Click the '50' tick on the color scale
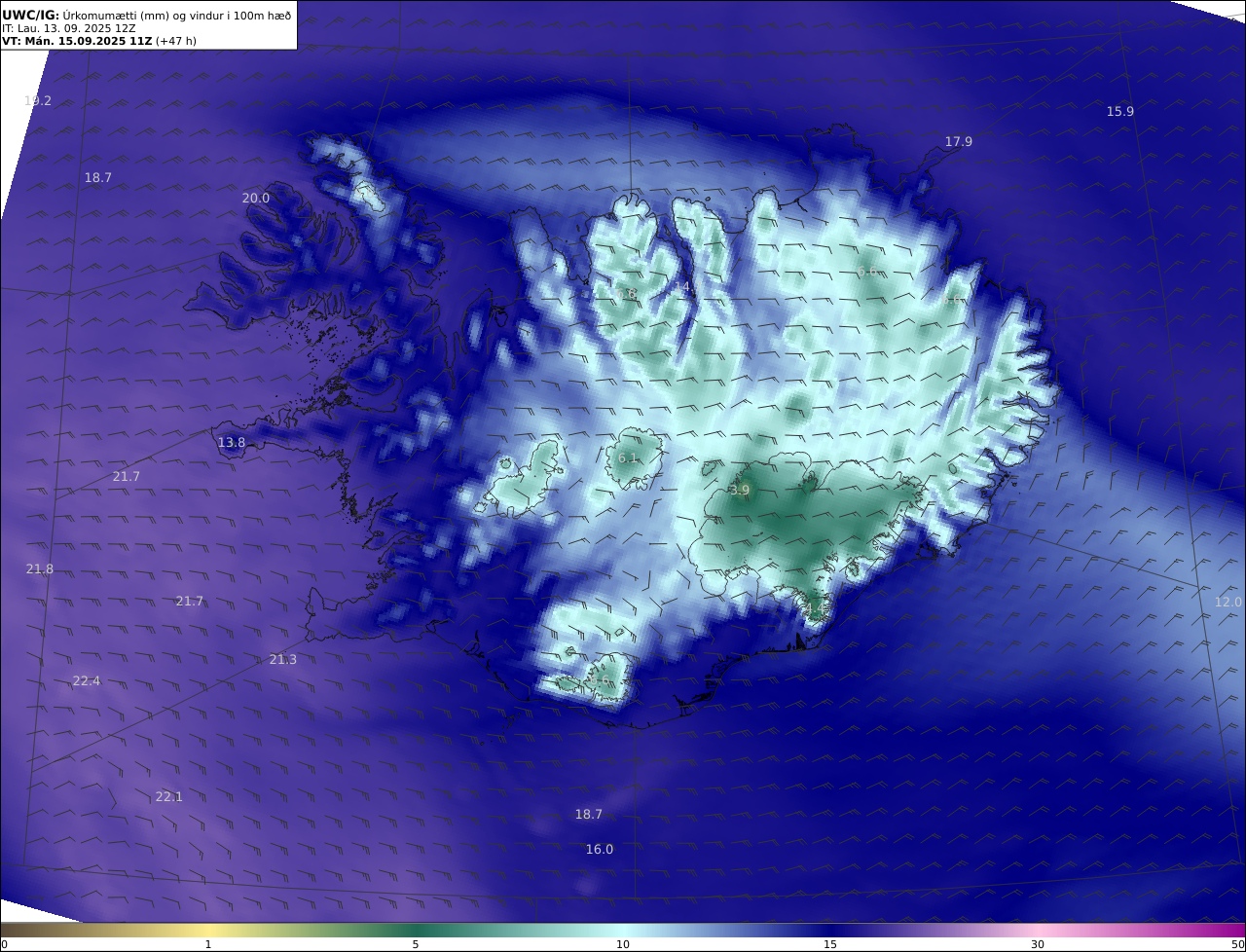 coord(1237,944)
